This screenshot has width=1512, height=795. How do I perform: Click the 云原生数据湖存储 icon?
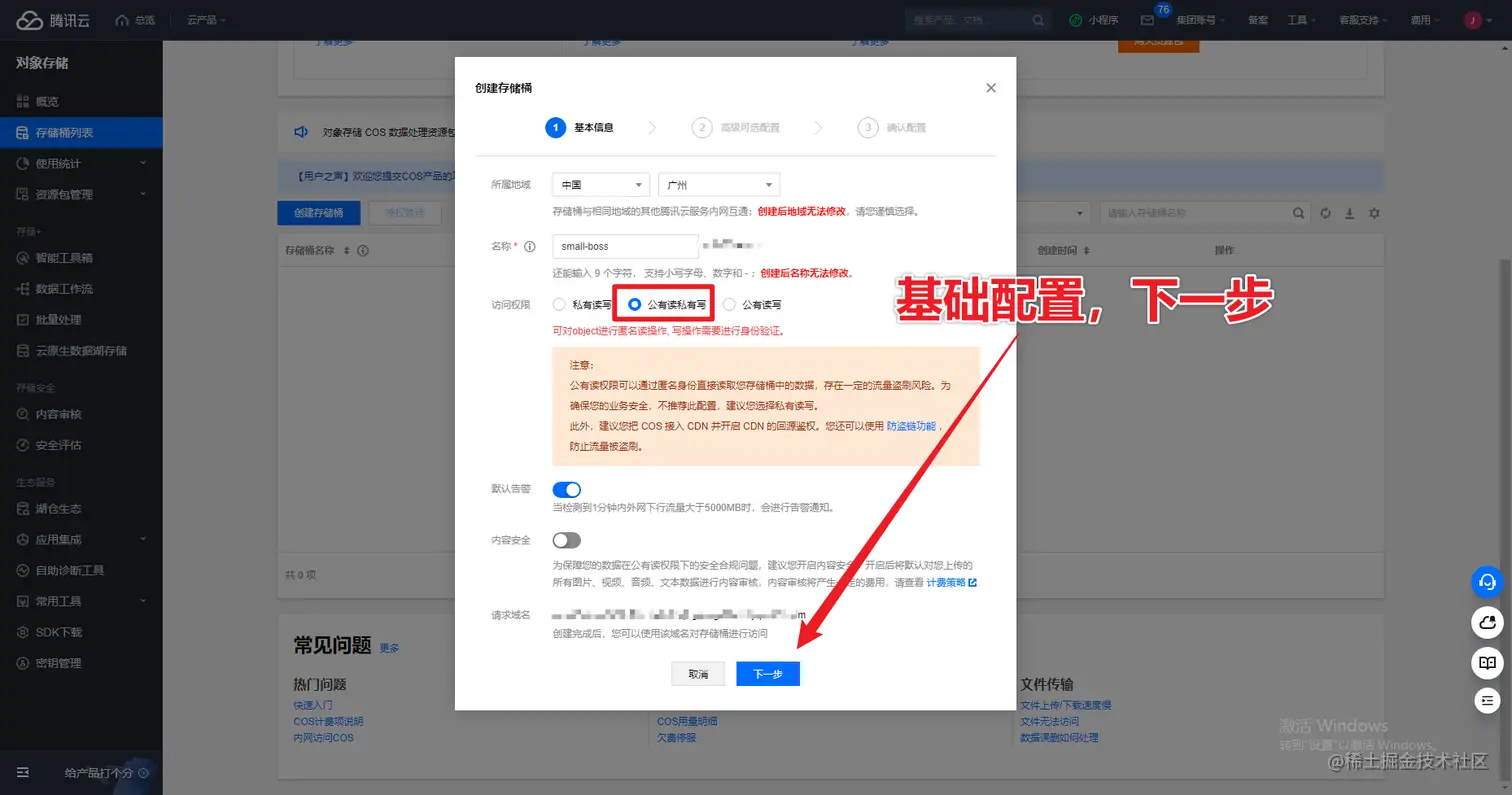(x=23, y=351)
